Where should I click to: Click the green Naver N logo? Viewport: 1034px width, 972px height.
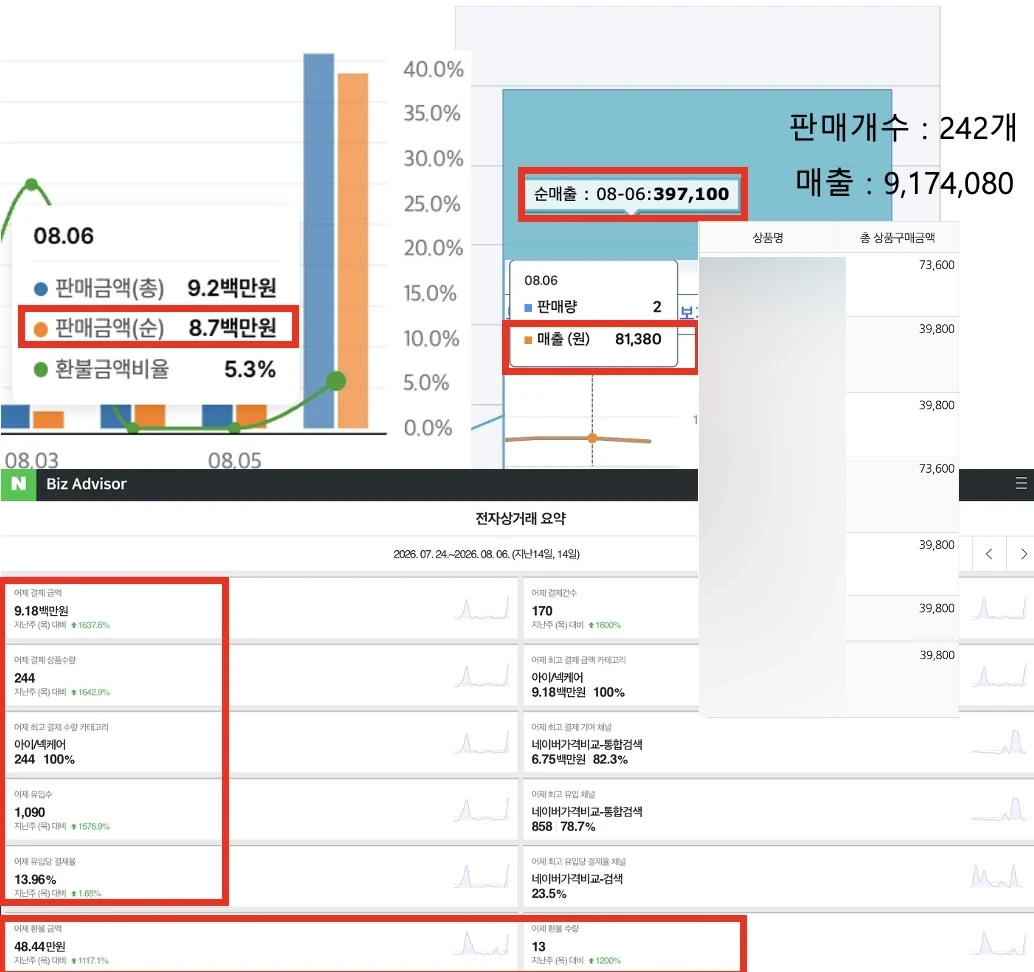tap(18, 484)
